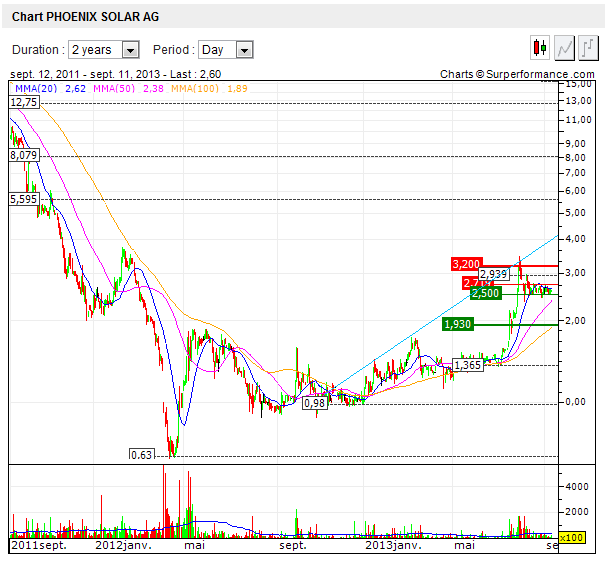This screenshot has width=605, height=561.
Task: Click the 1,89 MMA(100) value
Action: tap(237, 89)
